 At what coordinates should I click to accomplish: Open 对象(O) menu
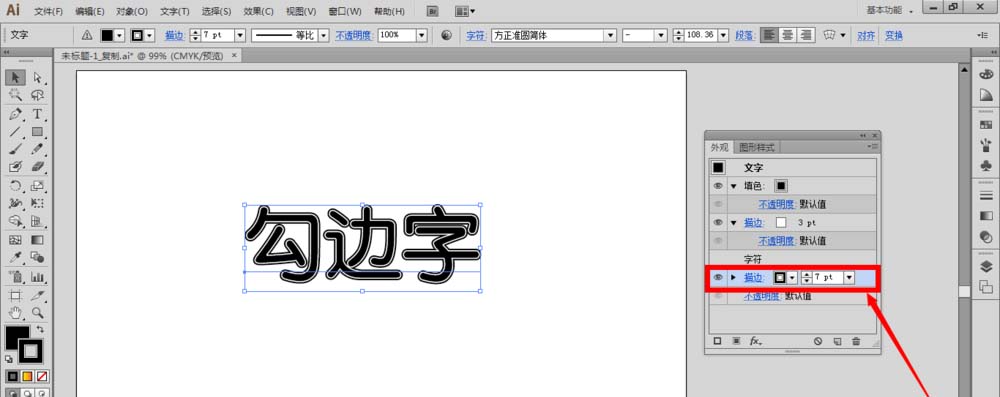(132, 11)
